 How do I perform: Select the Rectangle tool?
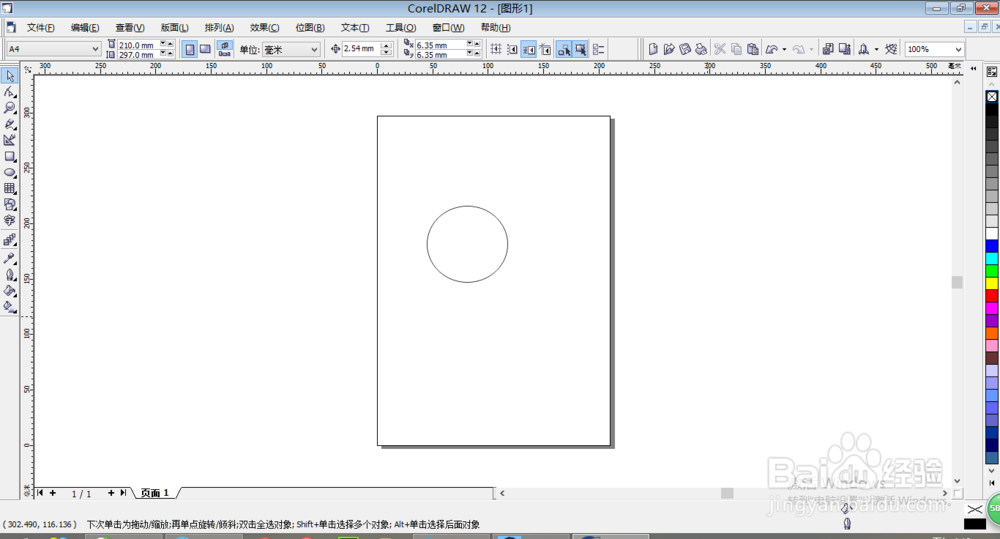(x=10, y=156)
